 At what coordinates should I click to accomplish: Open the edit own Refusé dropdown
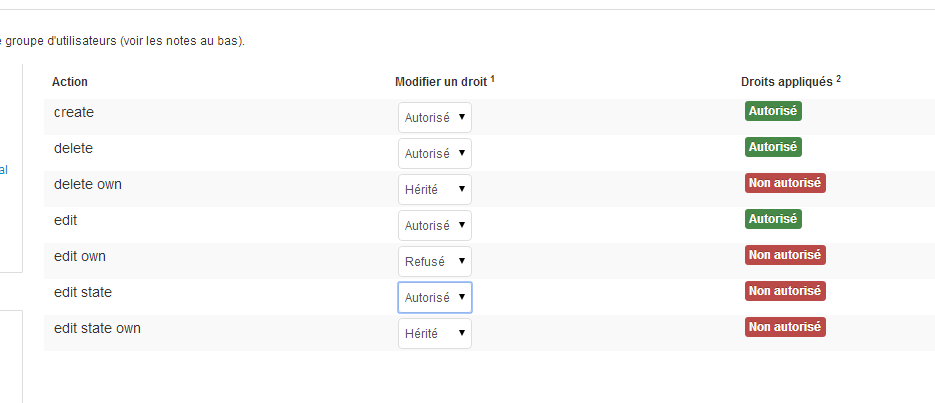pyautogui.click(x=435, y=261)
